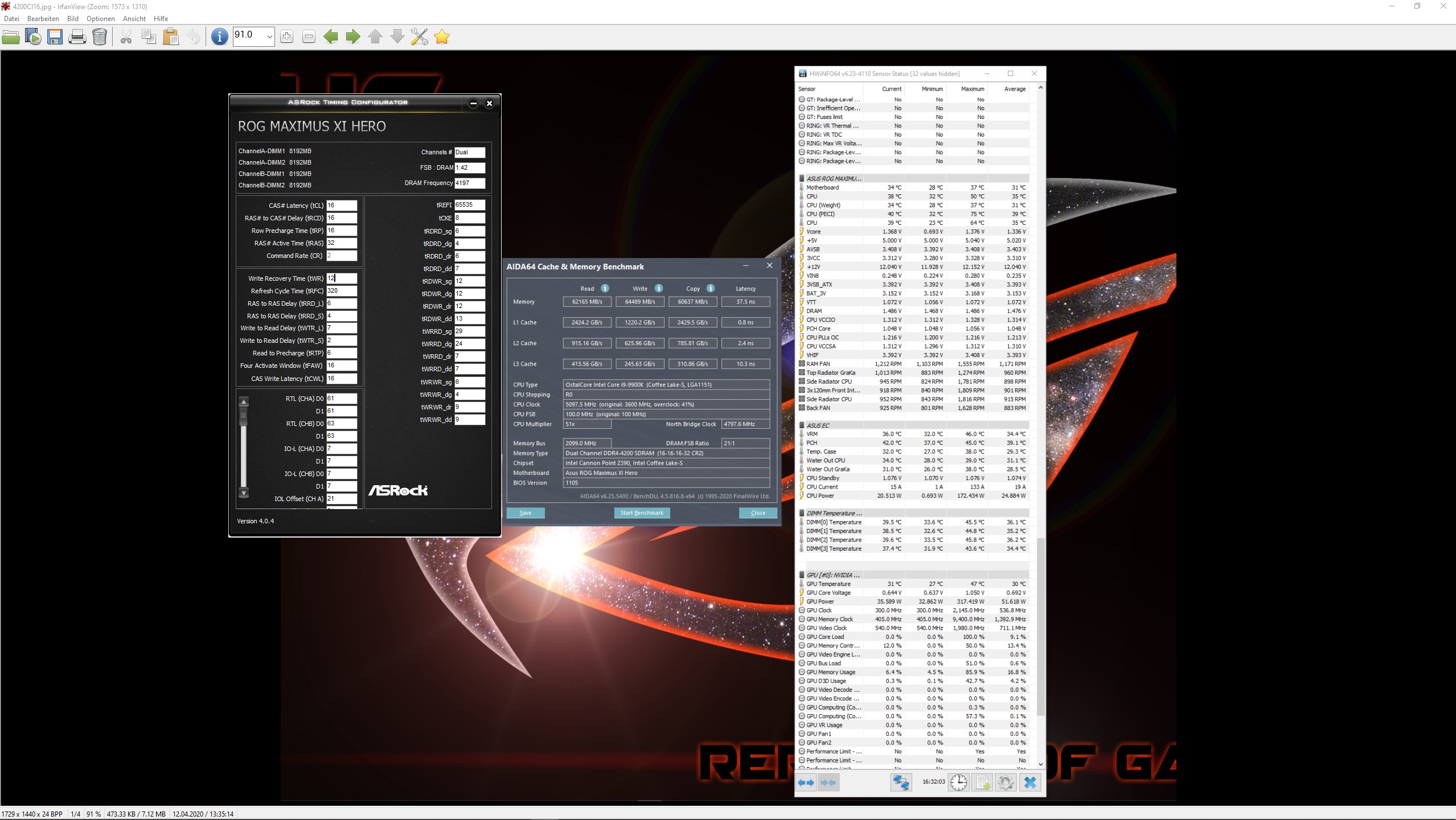
Task: Zoom in using the plus magnifier button
Action: (286, 37)
